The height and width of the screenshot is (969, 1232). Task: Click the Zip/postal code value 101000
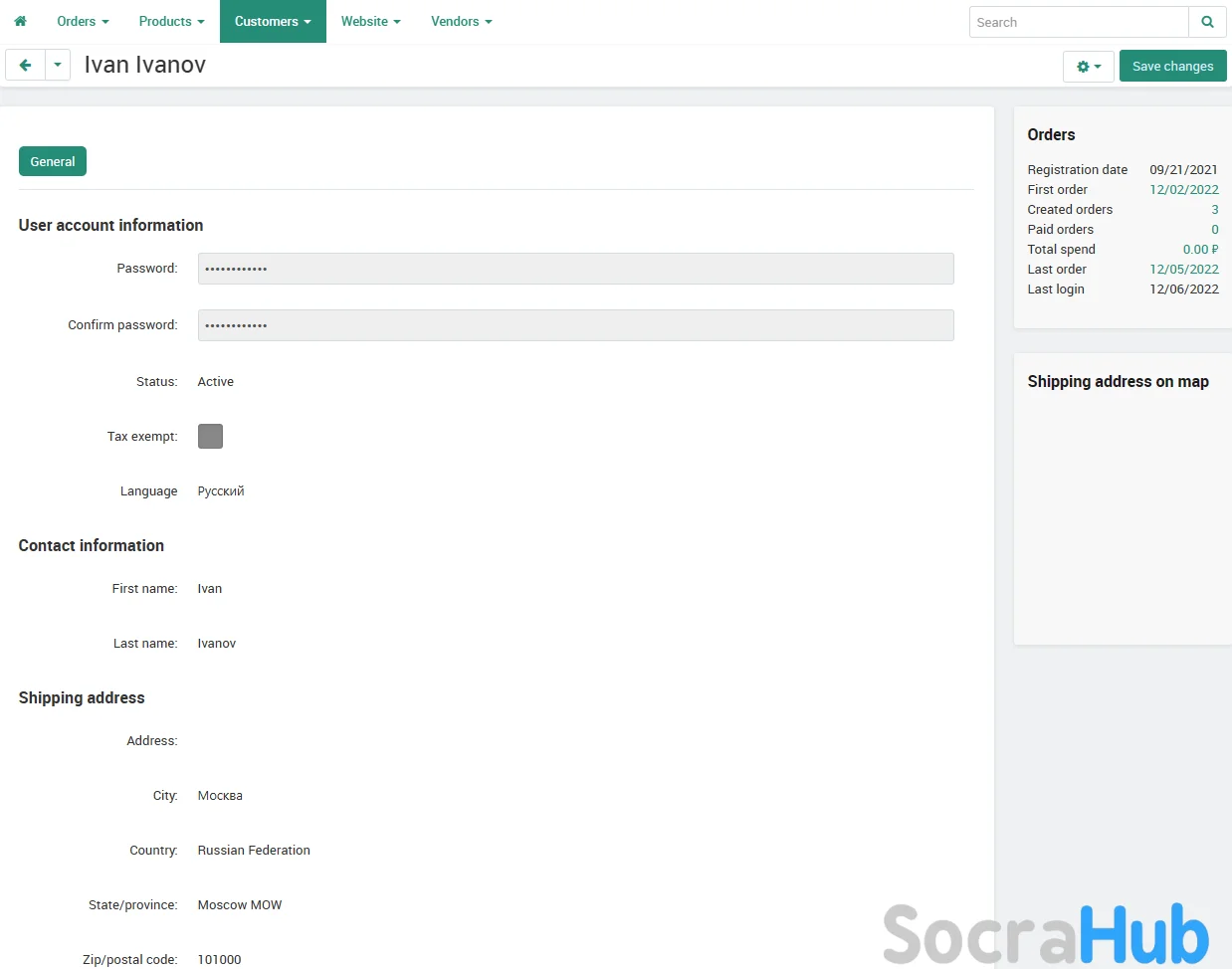pyautogui.click(x=220, y=959)
